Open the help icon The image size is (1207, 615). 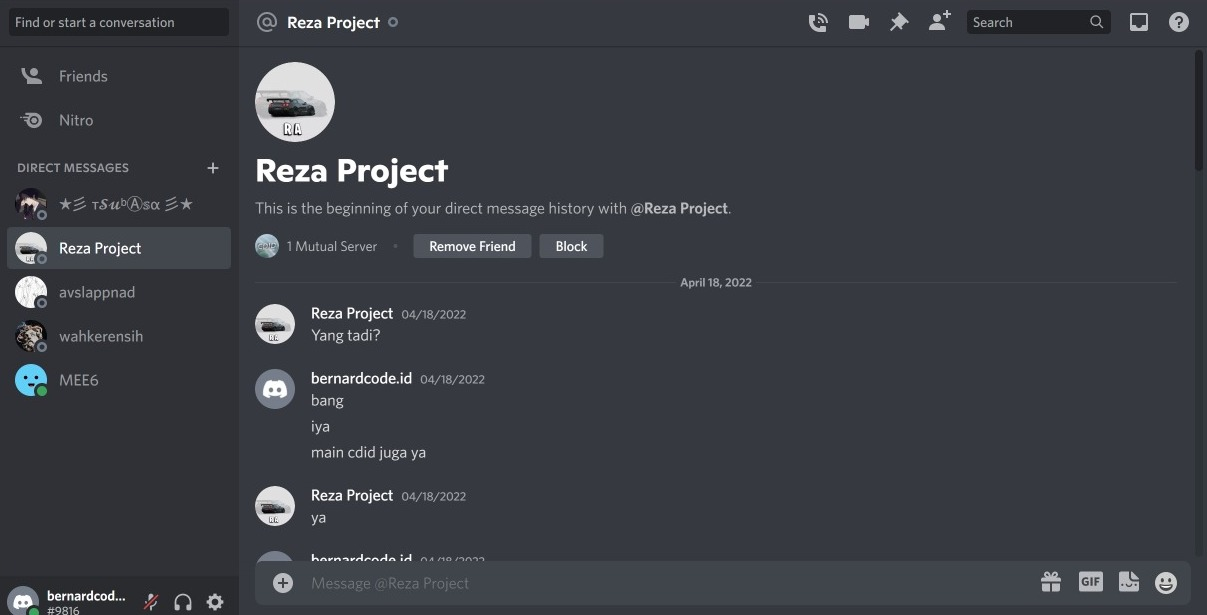point(1179,22)
